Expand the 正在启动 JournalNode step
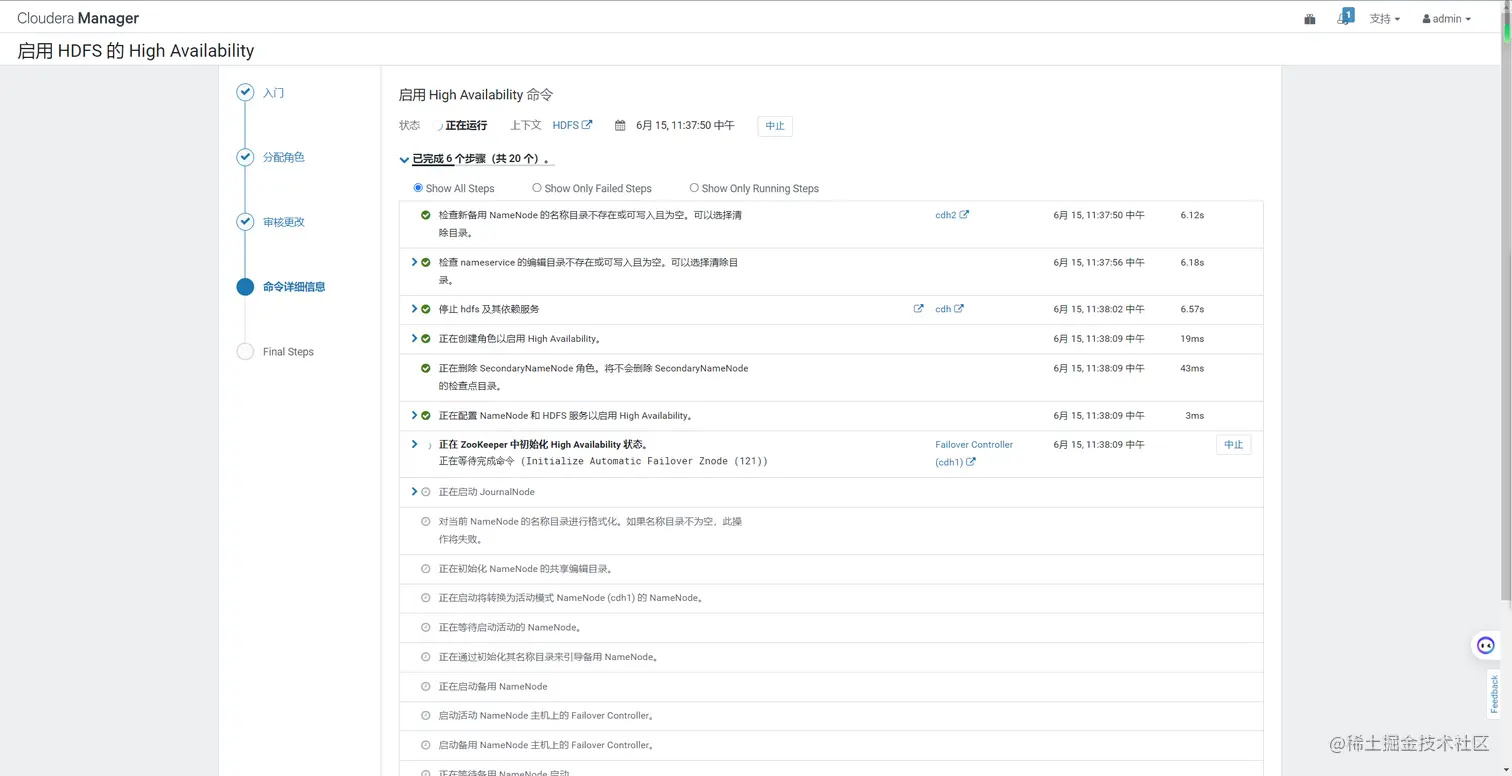 [x=414, y=492]
